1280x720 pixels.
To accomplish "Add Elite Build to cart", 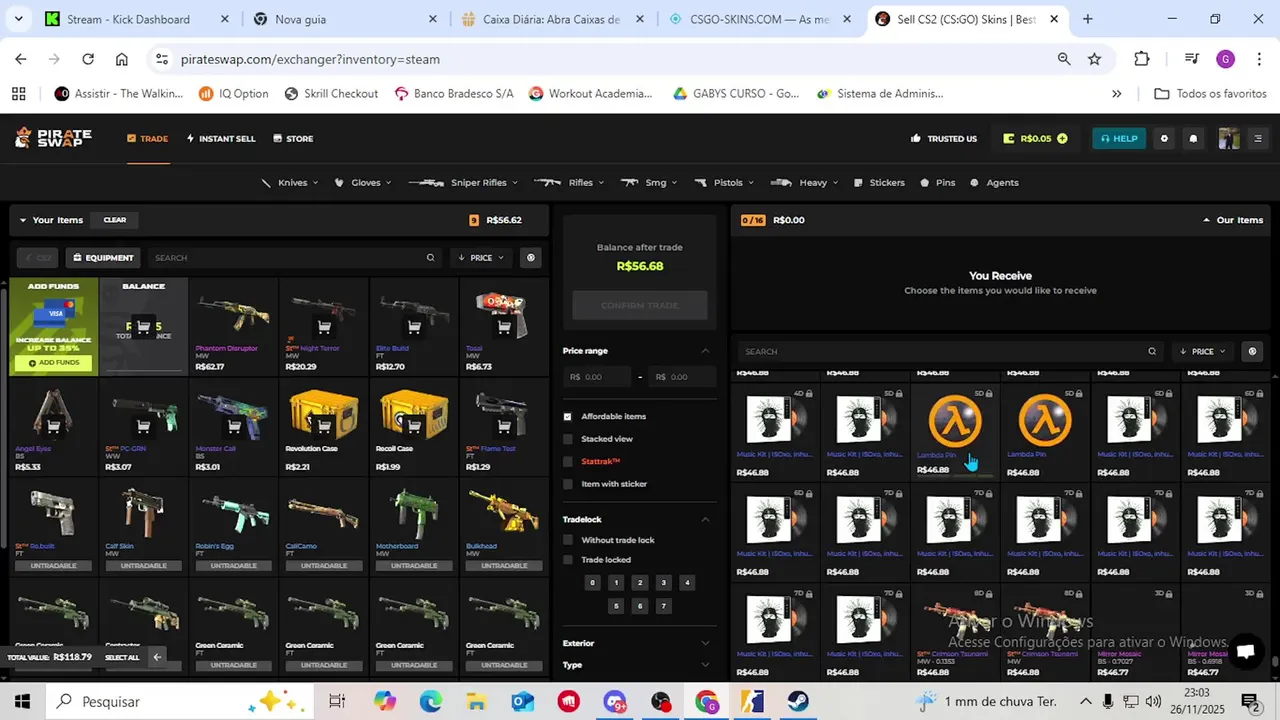I will coord(414,327).
